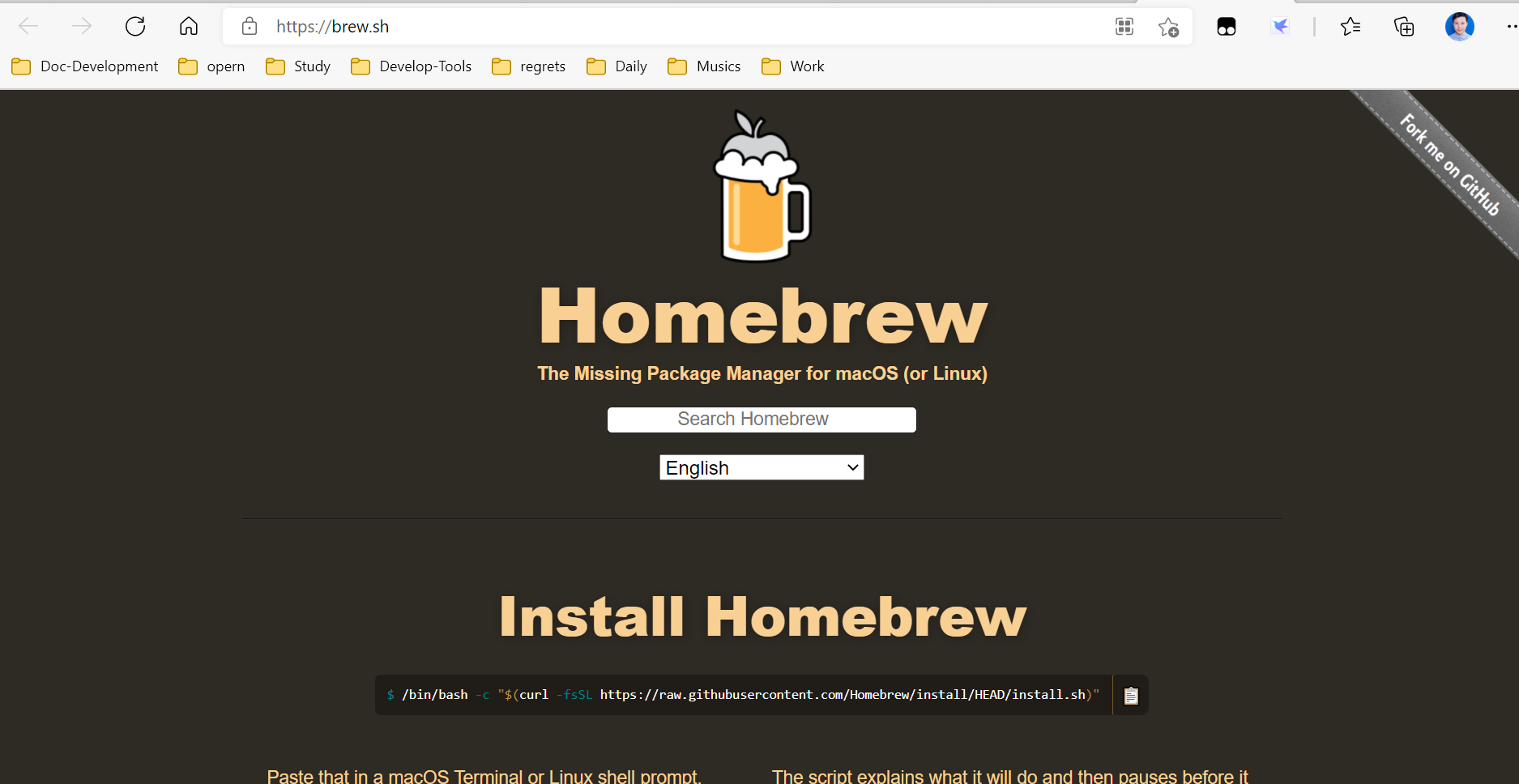Copy the install command with clipboard icon
1519x784 pixels.
[x=1131, y=696]
